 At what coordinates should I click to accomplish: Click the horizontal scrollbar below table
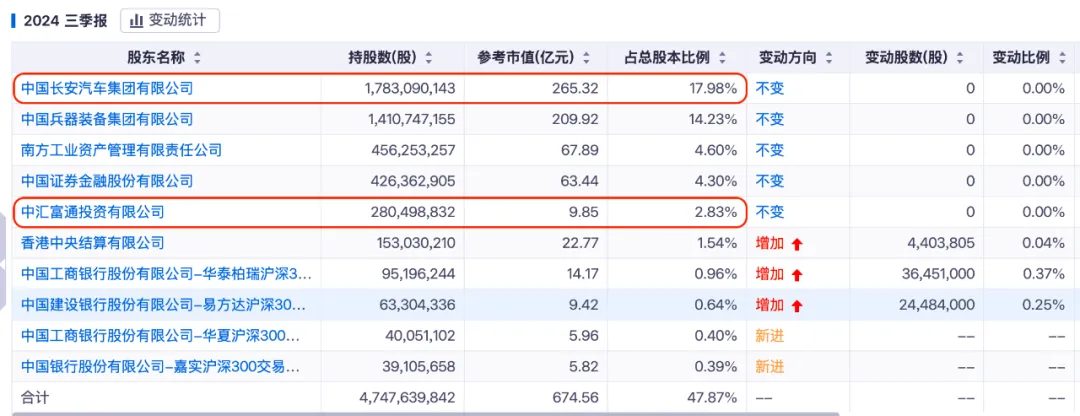click(x=427, y=413)
